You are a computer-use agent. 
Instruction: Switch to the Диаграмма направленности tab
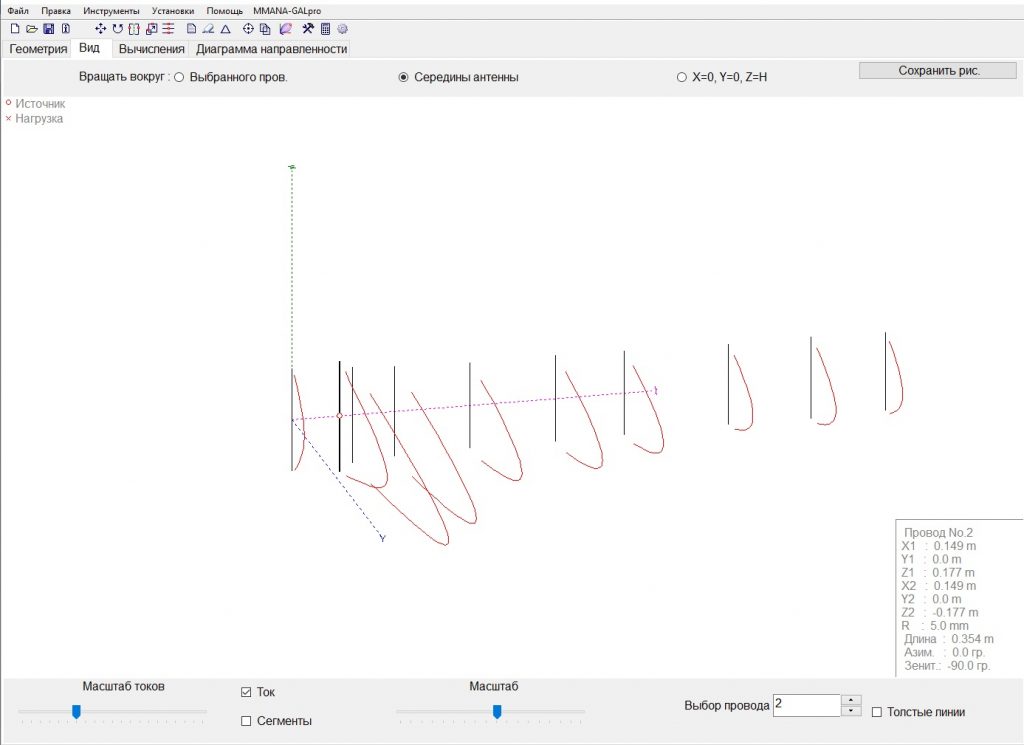[x=271, y=49]
